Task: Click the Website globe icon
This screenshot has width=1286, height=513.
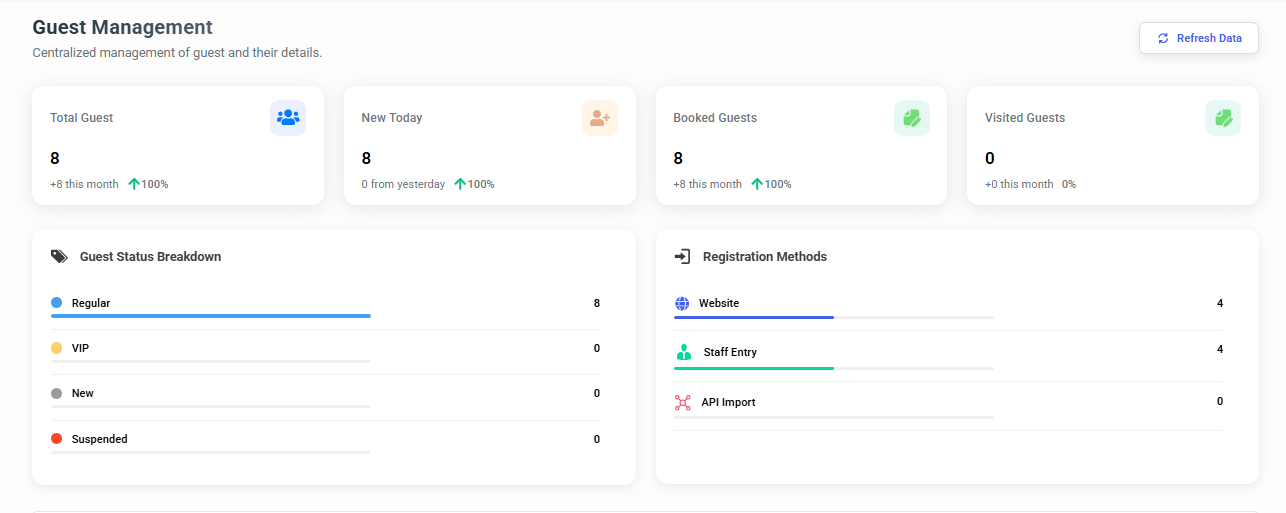Action: click(x=682, y=303)
